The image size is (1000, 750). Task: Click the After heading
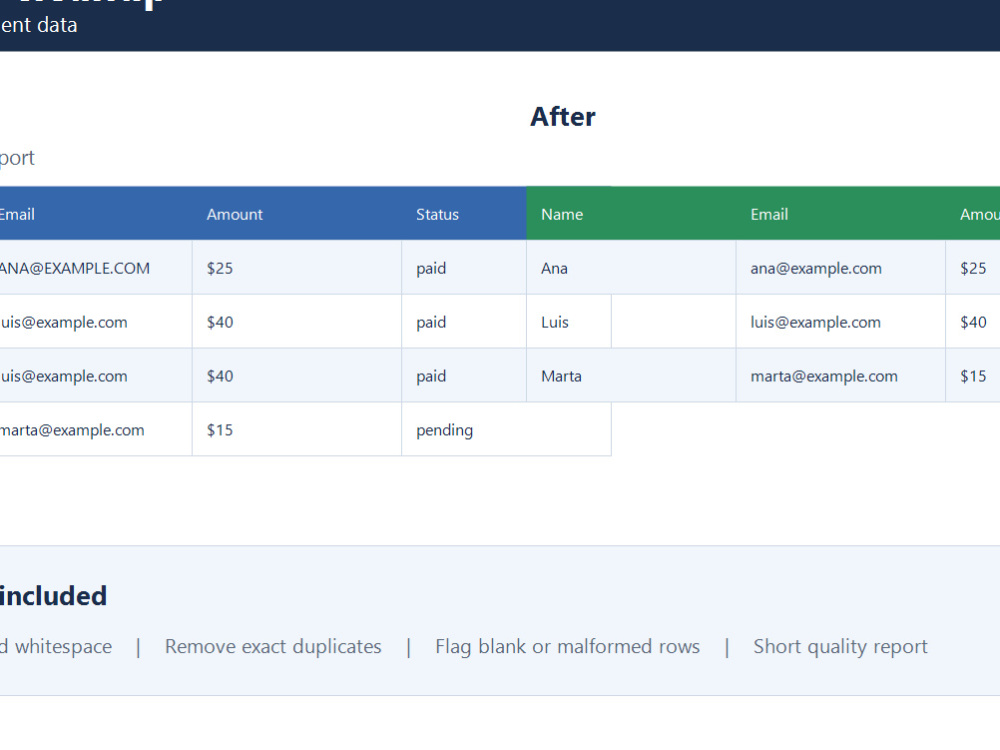click(562, 117)
